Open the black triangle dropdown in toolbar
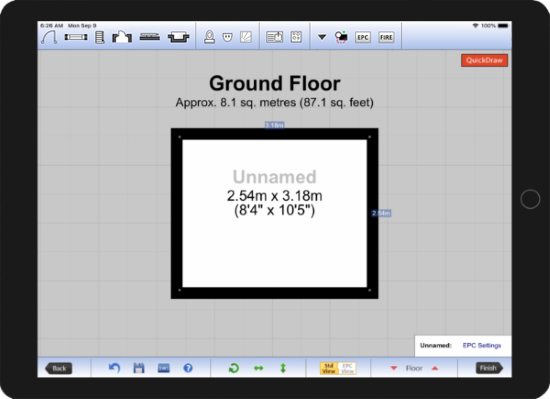Screen dimensions: 550x399 pos(322,37)
